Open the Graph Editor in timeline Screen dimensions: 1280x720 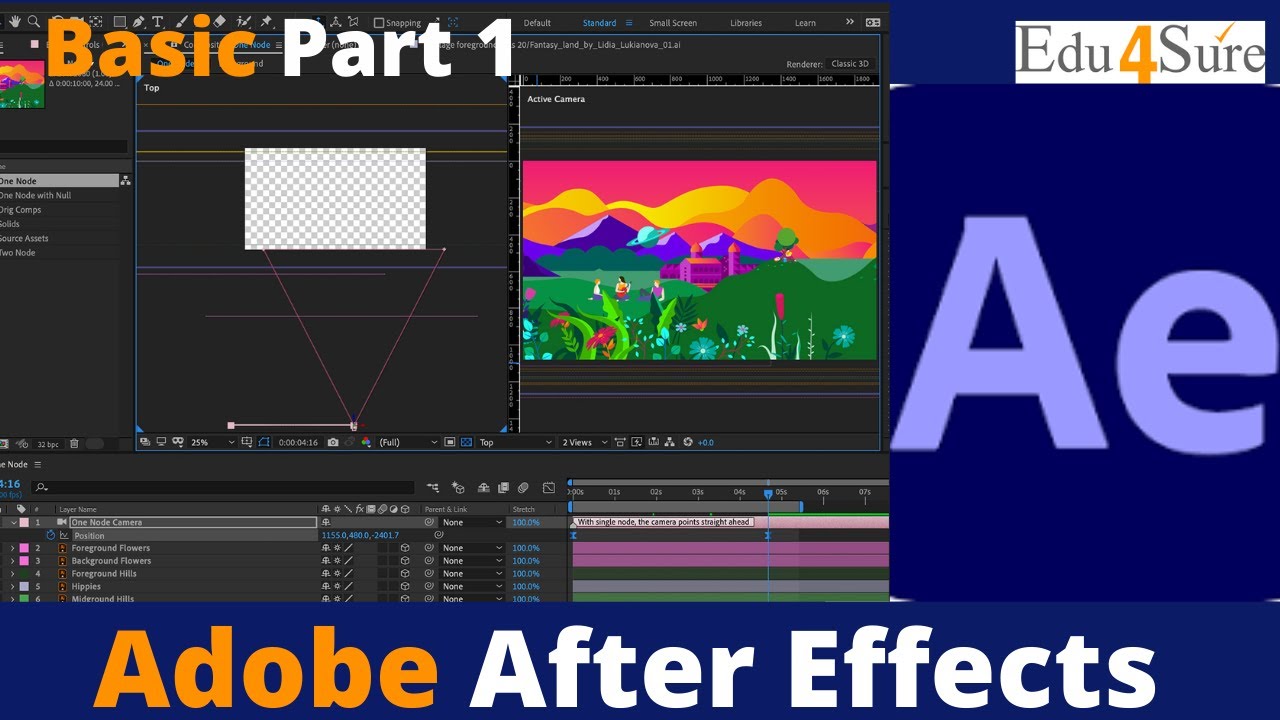(548, 488)
